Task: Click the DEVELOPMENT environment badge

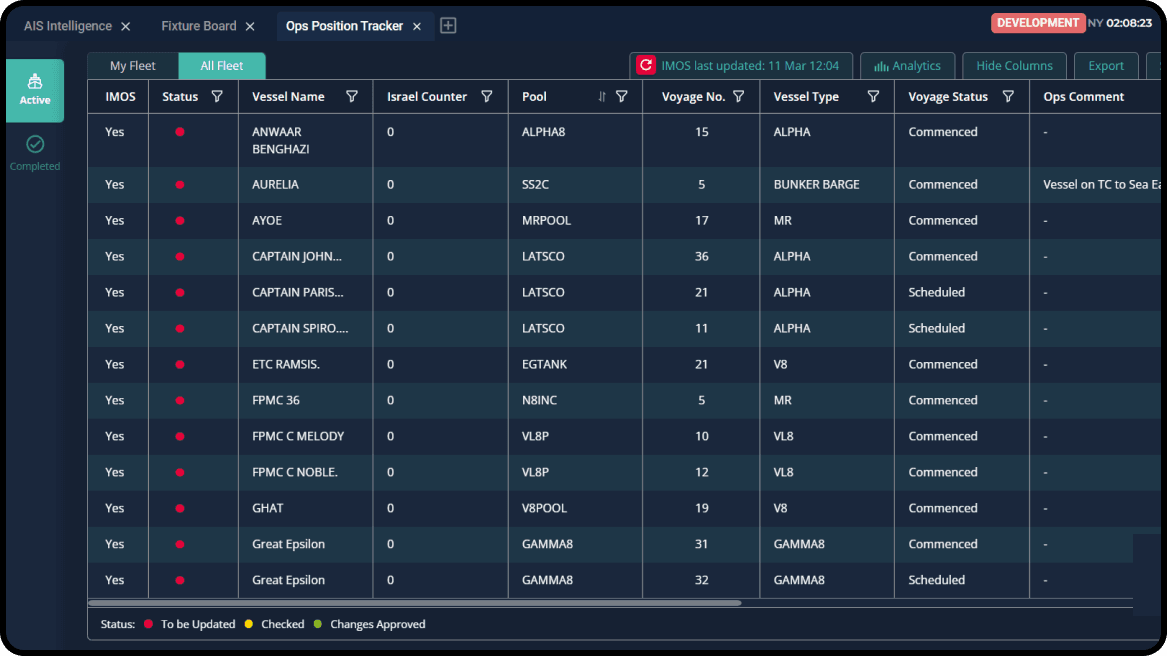Action: [x=1037, y=23]
